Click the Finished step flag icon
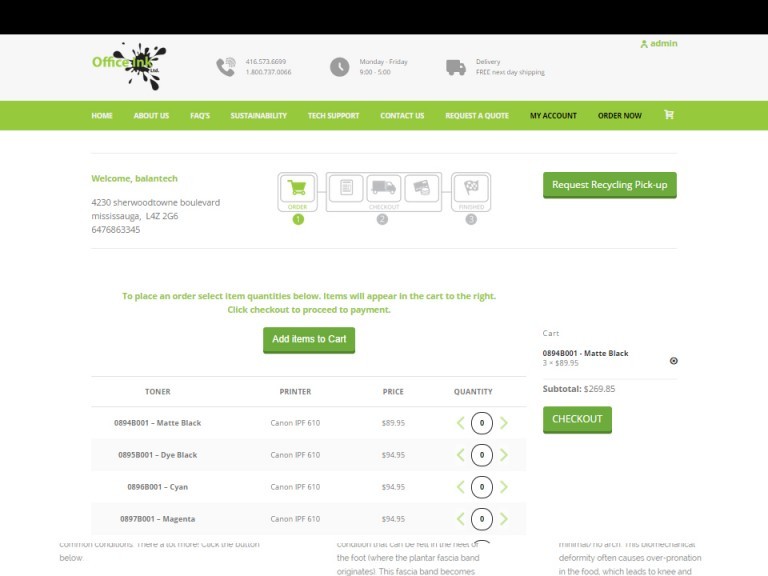 click(471, 187)
